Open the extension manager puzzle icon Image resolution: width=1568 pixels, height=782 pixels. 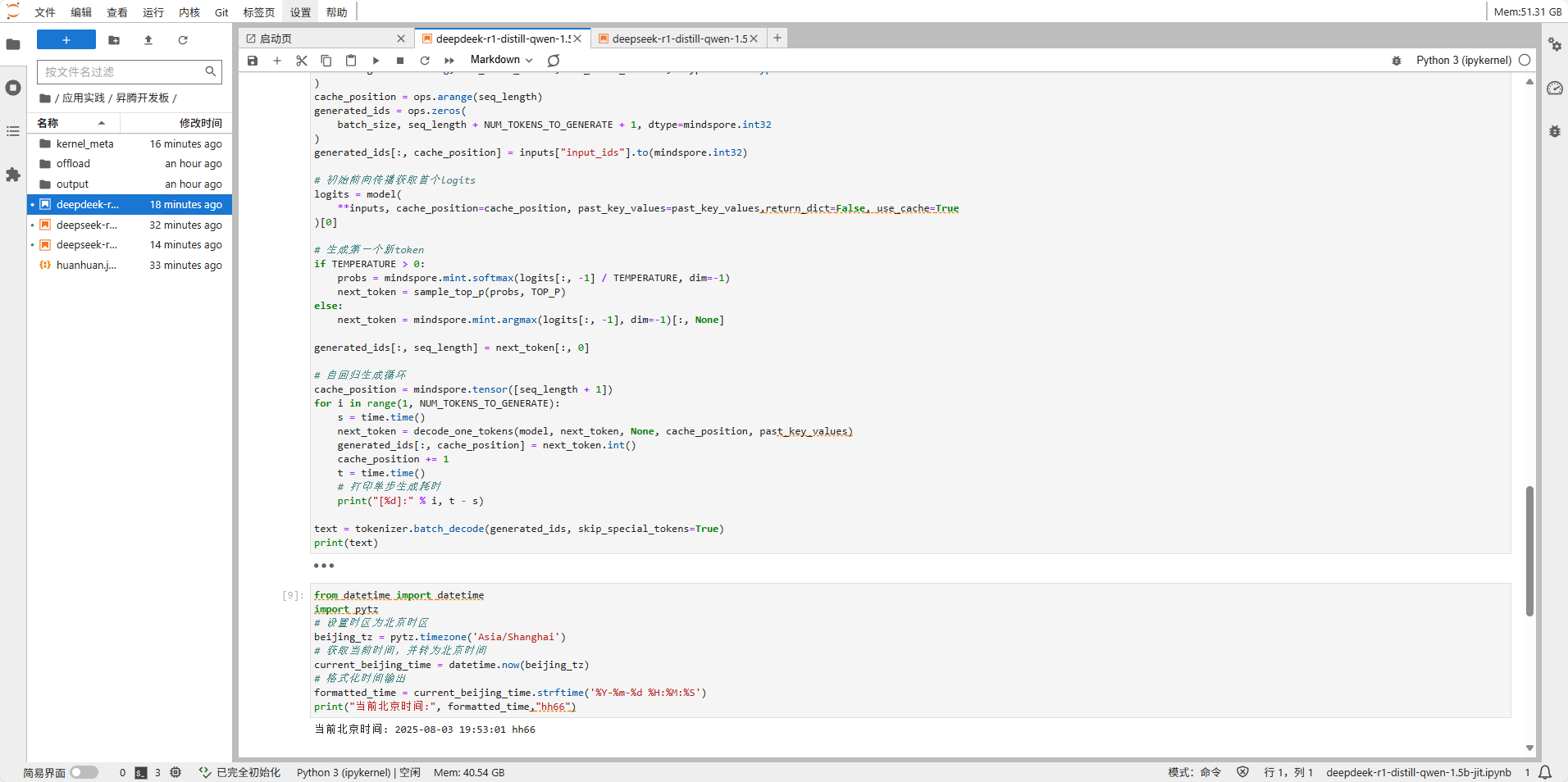[x=13, y=175]
